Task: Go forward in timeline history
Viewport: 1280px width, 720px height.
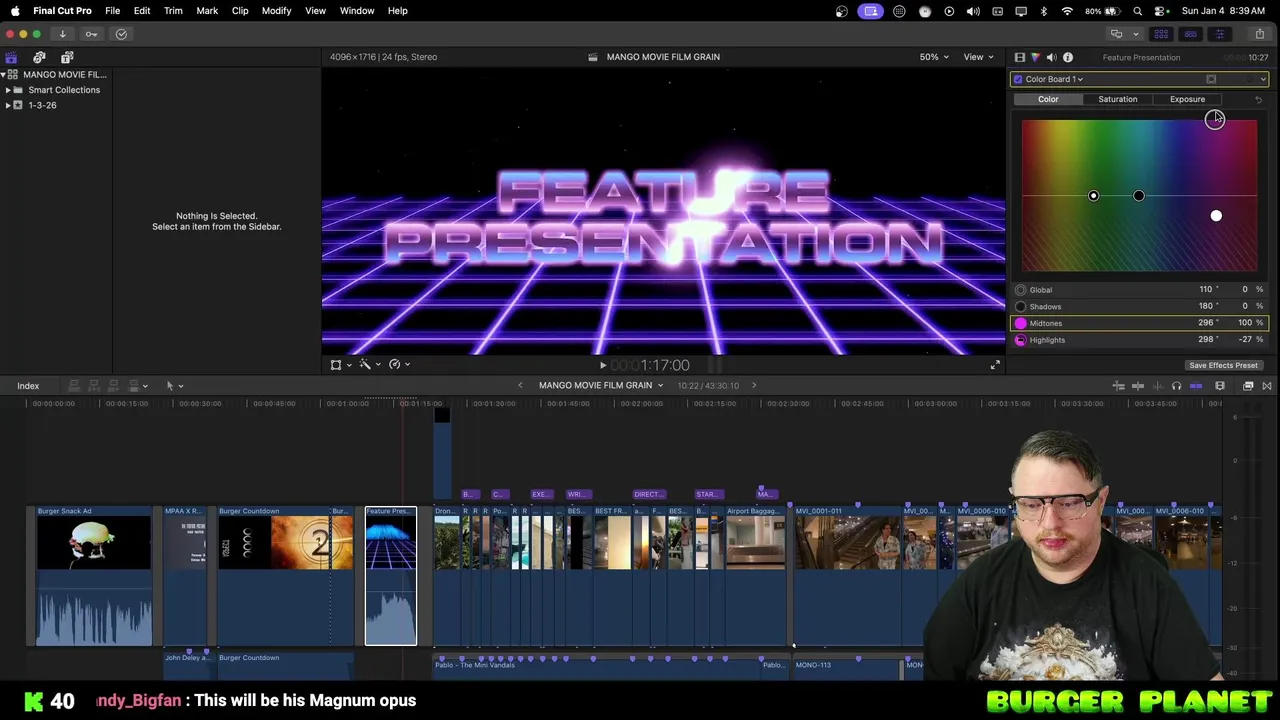Action: point(754,386)
